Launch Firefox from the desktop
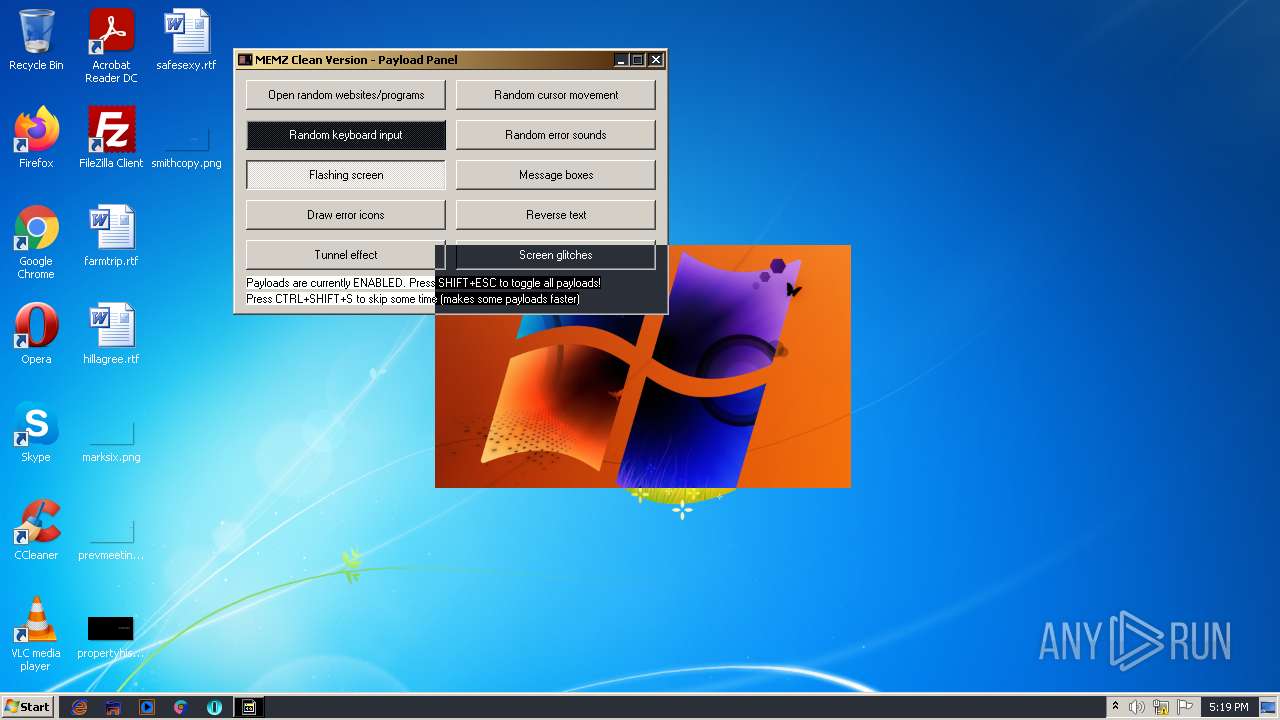This screenshot has height=720, width=1280. tap(36, 138)
